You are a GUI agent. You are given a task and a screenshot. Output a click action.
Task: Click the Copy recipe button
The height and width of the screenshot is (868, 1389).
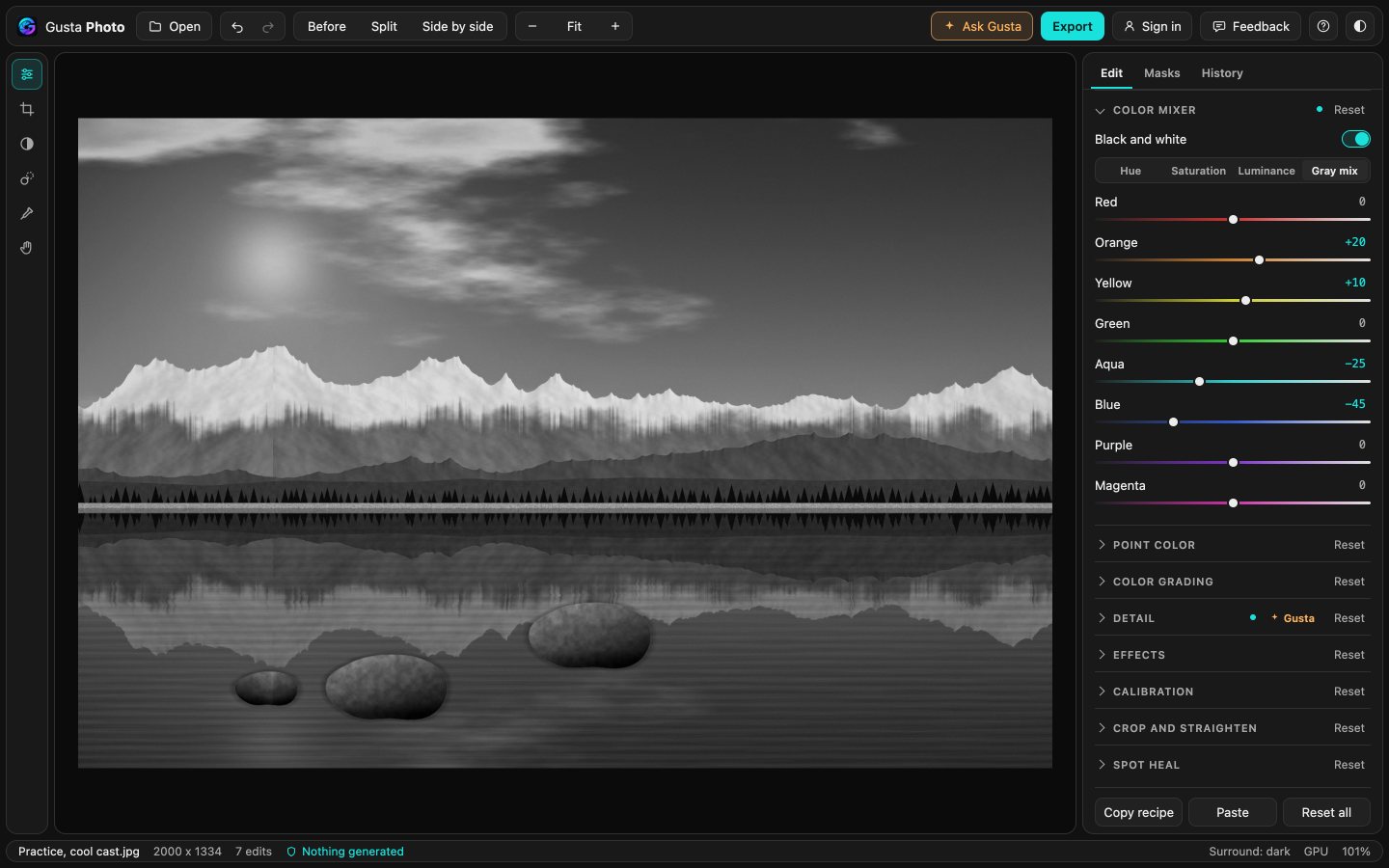(1138, 812)
